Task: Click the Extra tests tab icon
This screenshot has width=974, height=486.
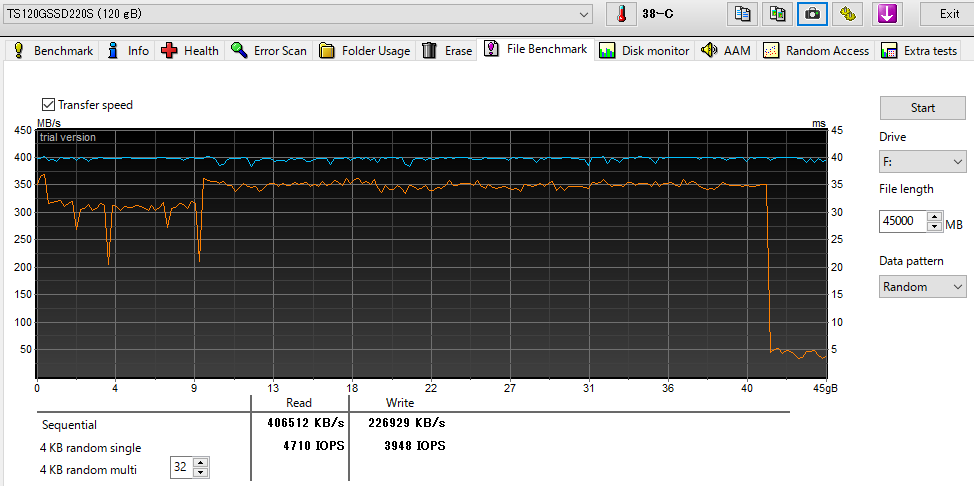Action: [889, 51]
